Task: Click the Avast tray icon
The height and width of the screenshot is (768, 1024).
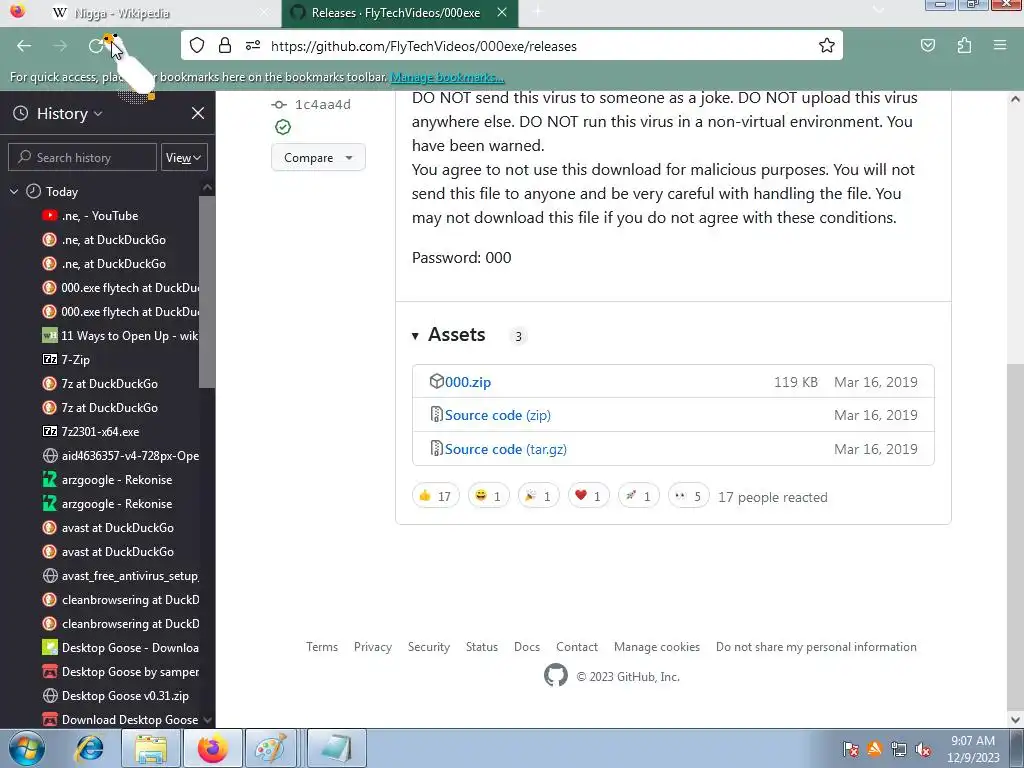Action: (x=874, y=750)
